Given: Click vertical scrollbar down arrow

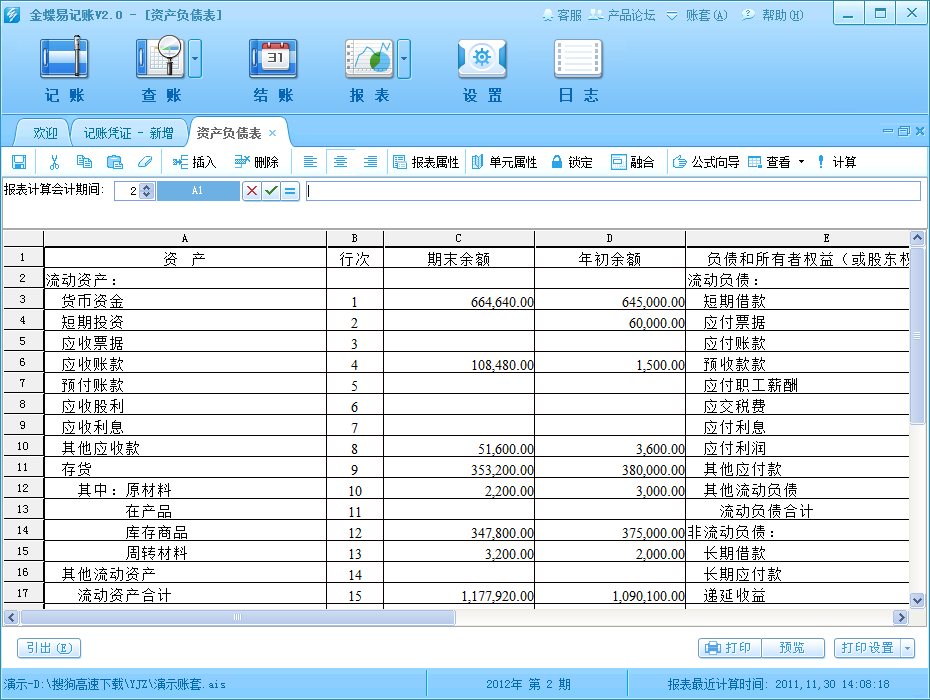Looking at the screenshot, I should point(917,600).
